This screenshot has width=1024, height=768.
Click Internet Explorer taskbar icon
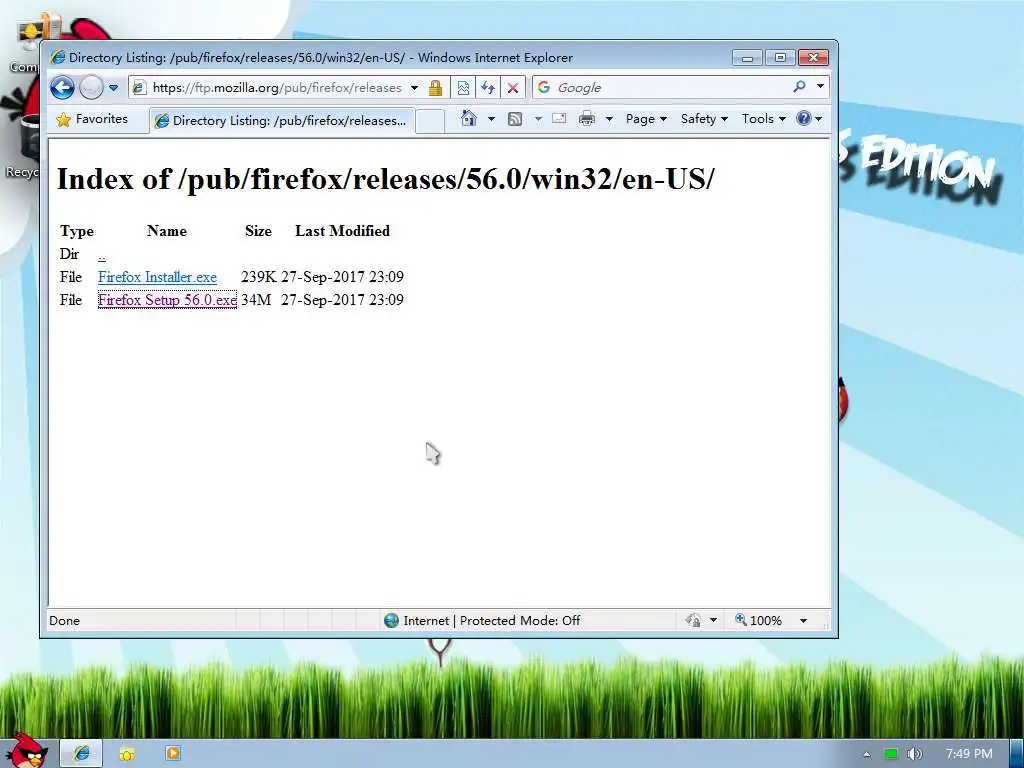pyautogui.click(x=82, y=754)
